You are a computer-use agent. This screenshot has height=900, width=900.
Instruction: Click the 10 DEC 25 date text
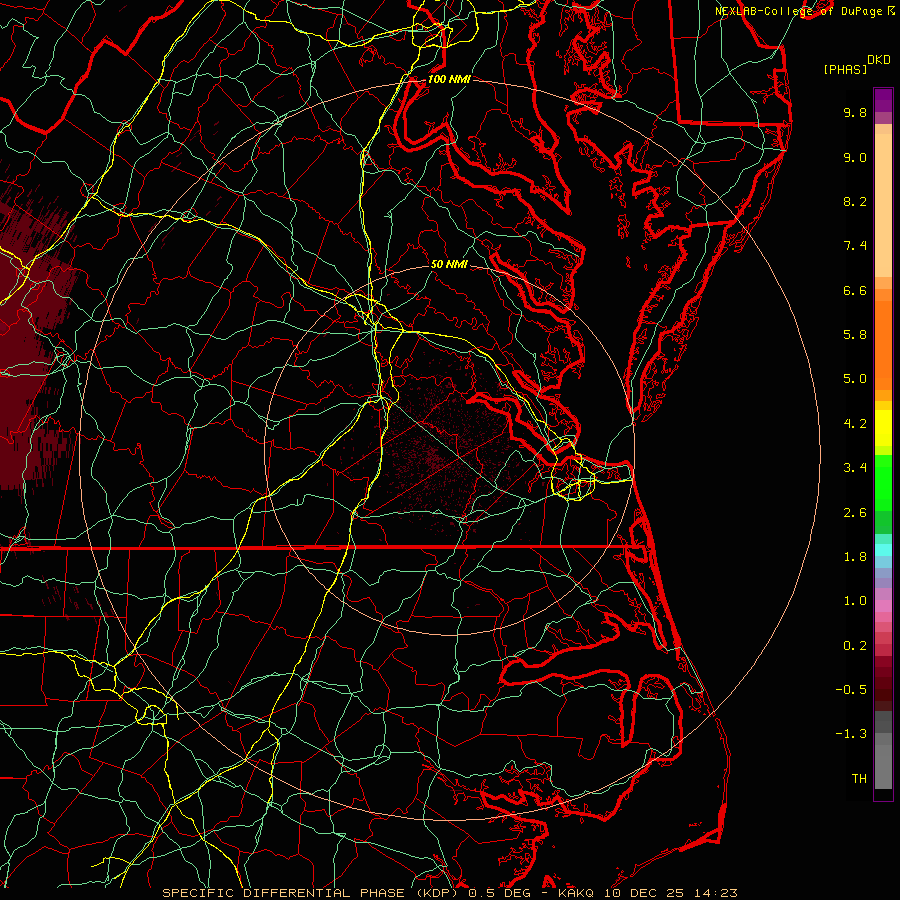[x=646, y=893]
